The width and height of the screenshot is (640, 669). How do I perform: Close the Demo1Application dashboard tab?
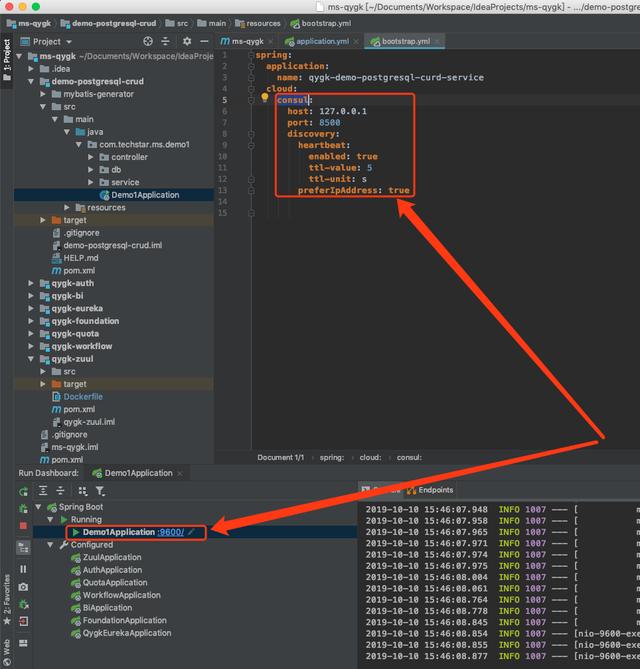[x=180, y=473]
